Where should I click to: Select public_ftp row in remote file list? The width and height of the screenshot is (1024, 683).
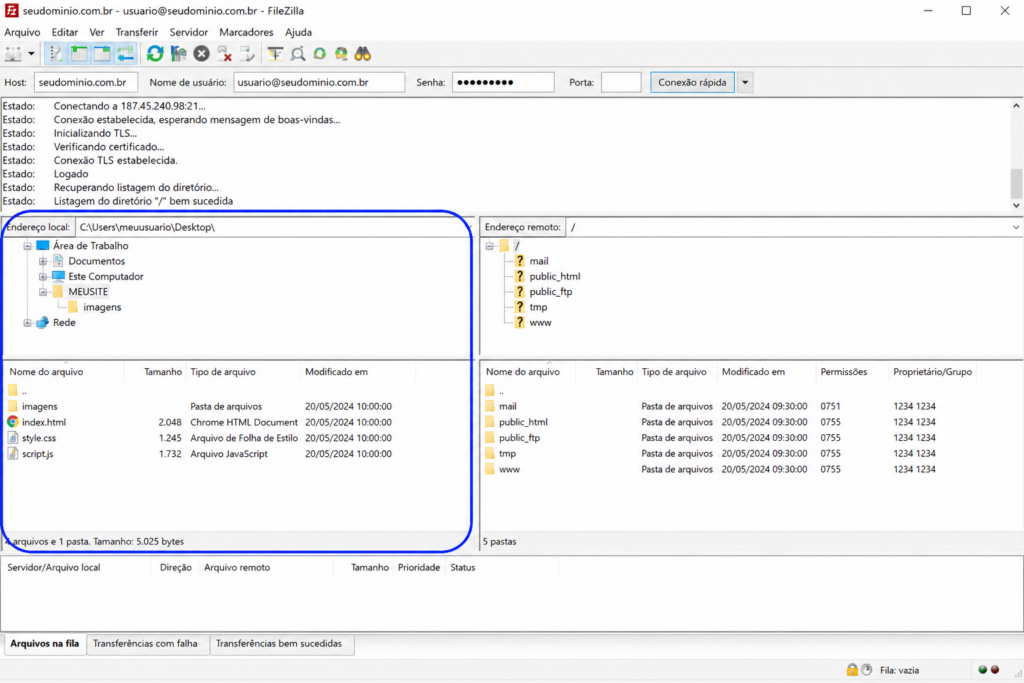751,437
